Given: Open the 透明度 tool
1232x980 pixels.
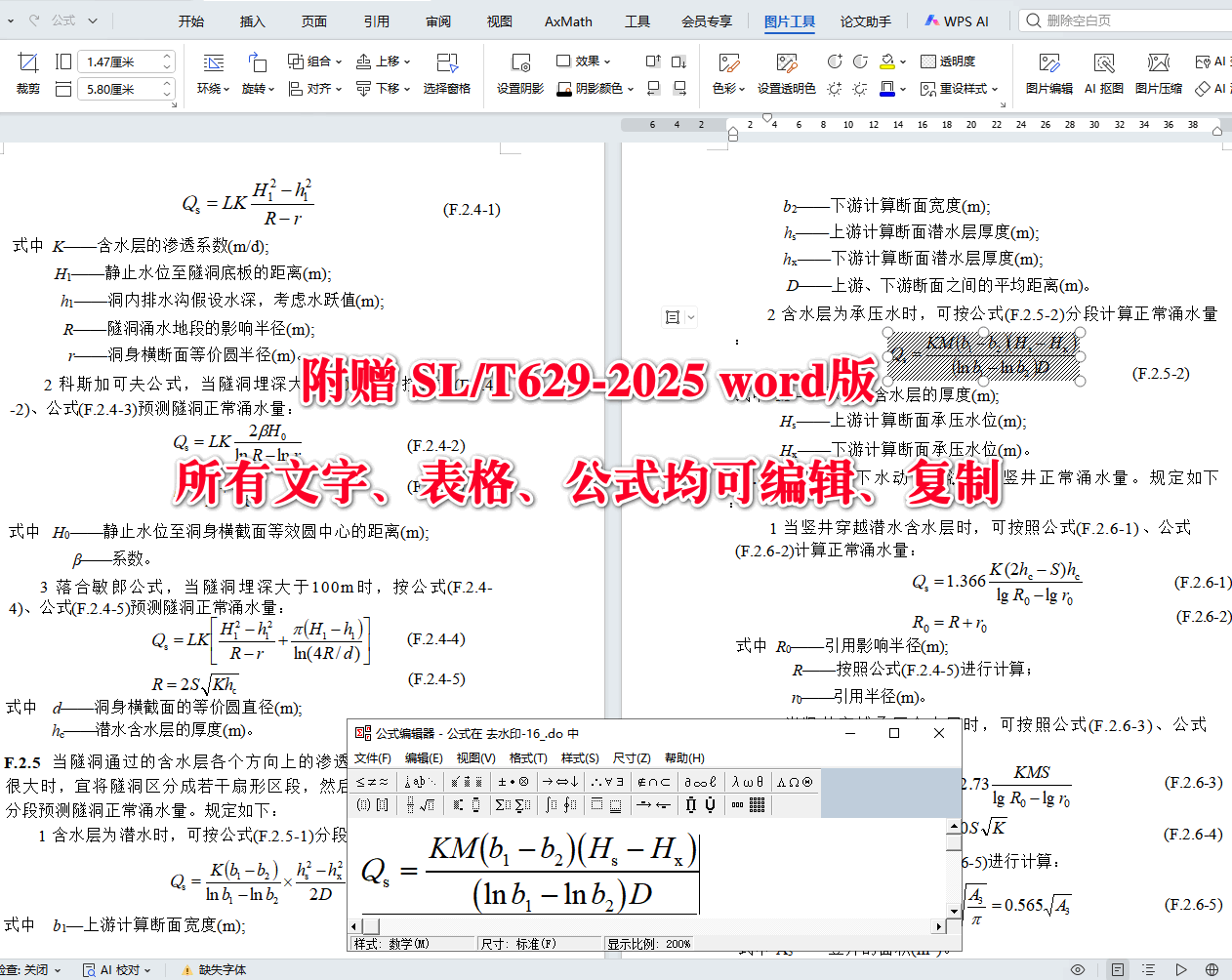Looking at the screenshot, I should (945, 61).
